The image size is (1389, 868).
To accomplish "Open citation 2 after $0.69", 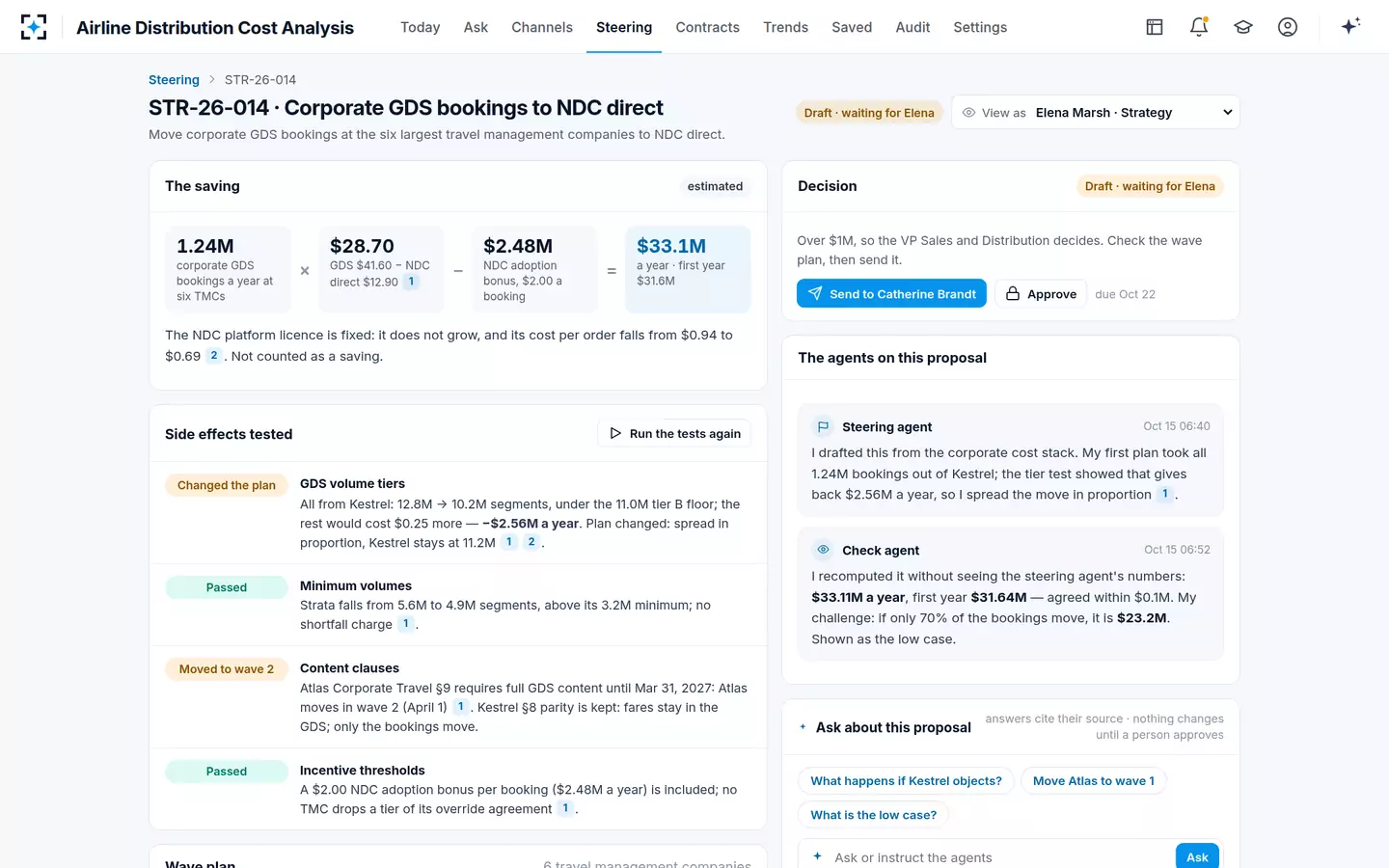I will click(214, 356).
